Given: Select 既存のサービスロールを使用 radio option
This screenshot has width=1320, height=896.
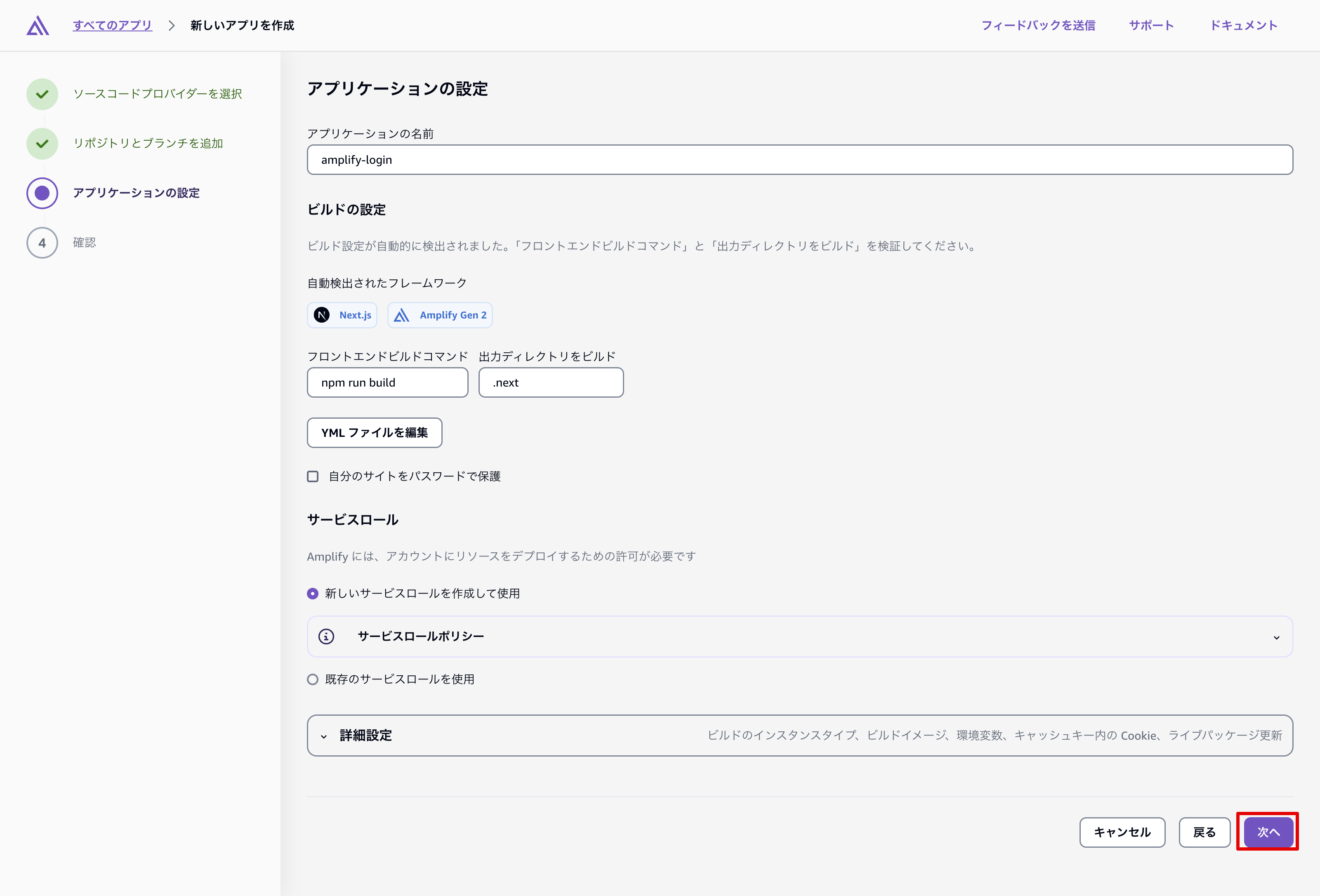Looking at the screenshot, I should (312, 679).
